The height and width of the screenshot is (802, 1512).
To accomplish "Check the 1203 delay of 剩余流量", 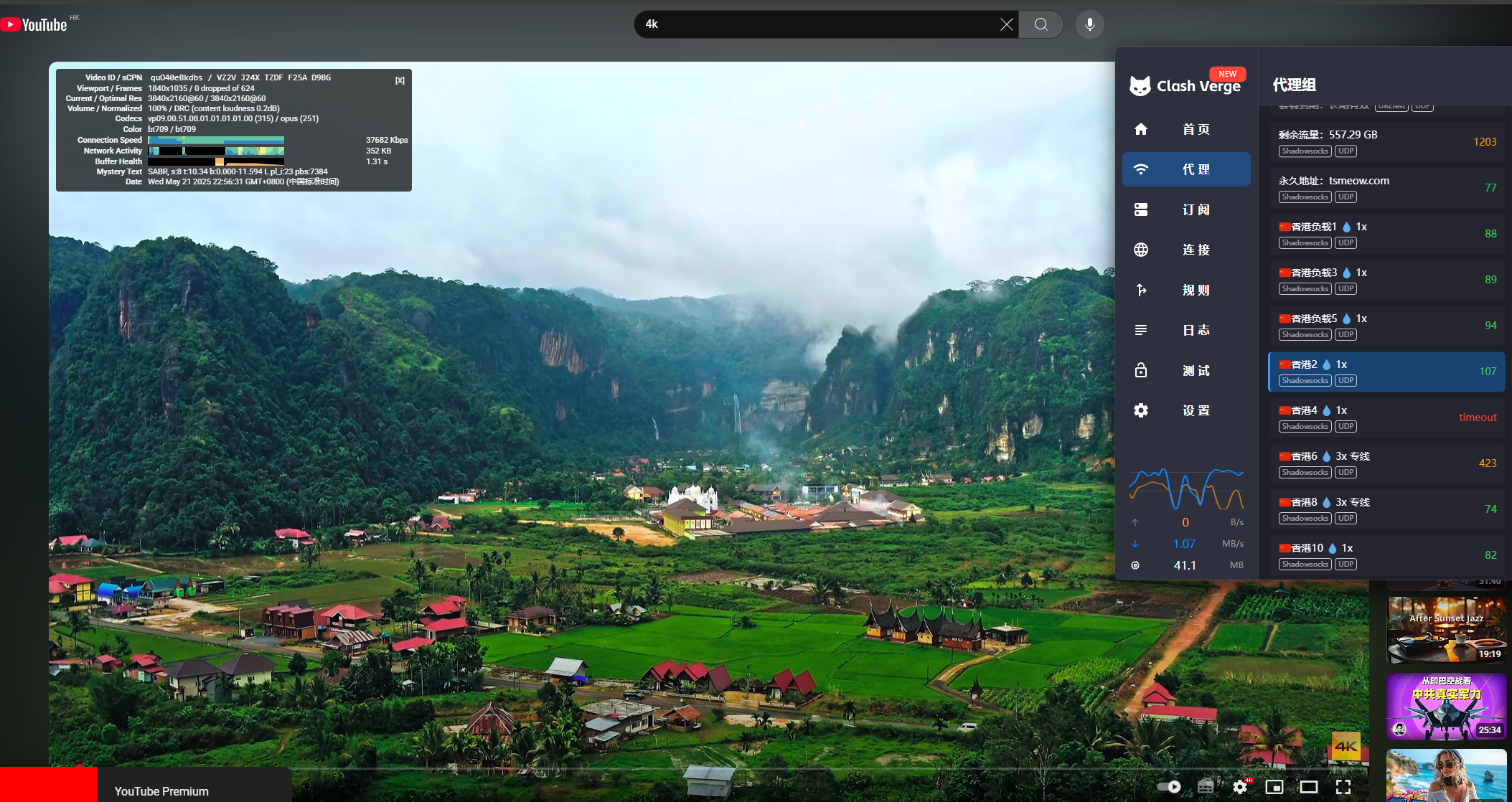I will (1485, 142).
